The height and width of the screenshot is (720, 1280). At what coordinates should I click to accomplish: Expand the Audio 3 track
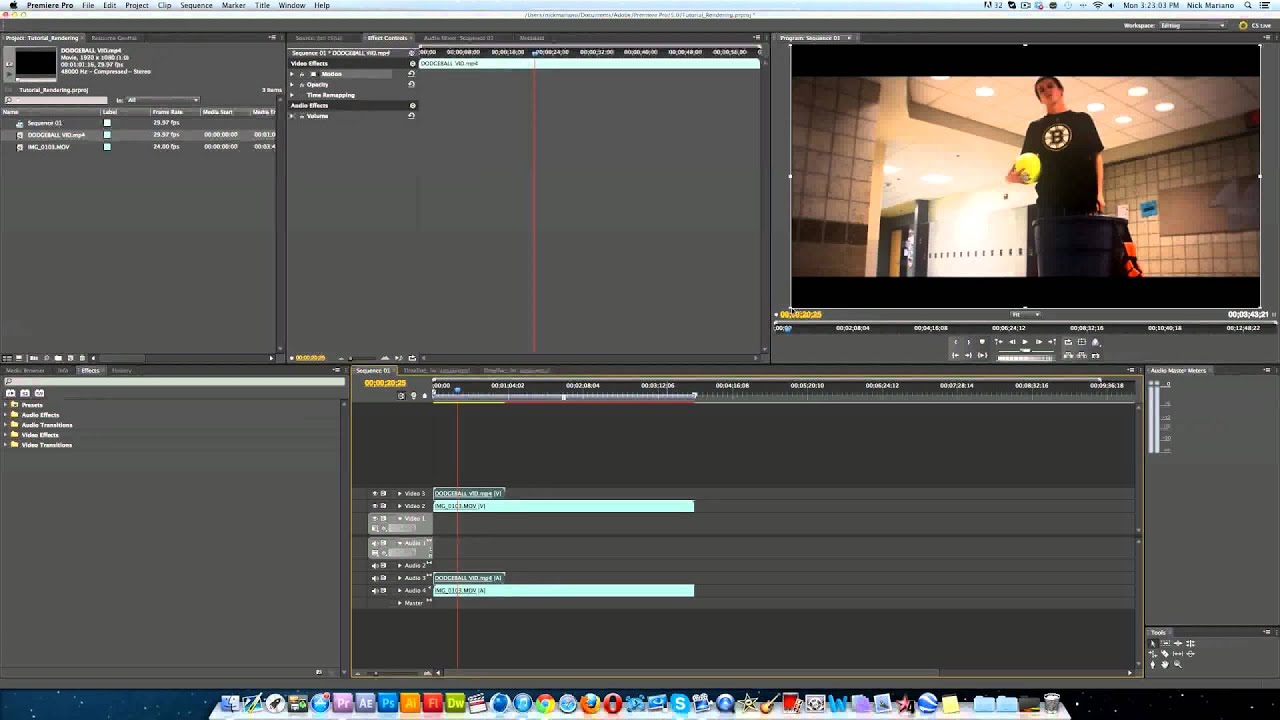400,578
